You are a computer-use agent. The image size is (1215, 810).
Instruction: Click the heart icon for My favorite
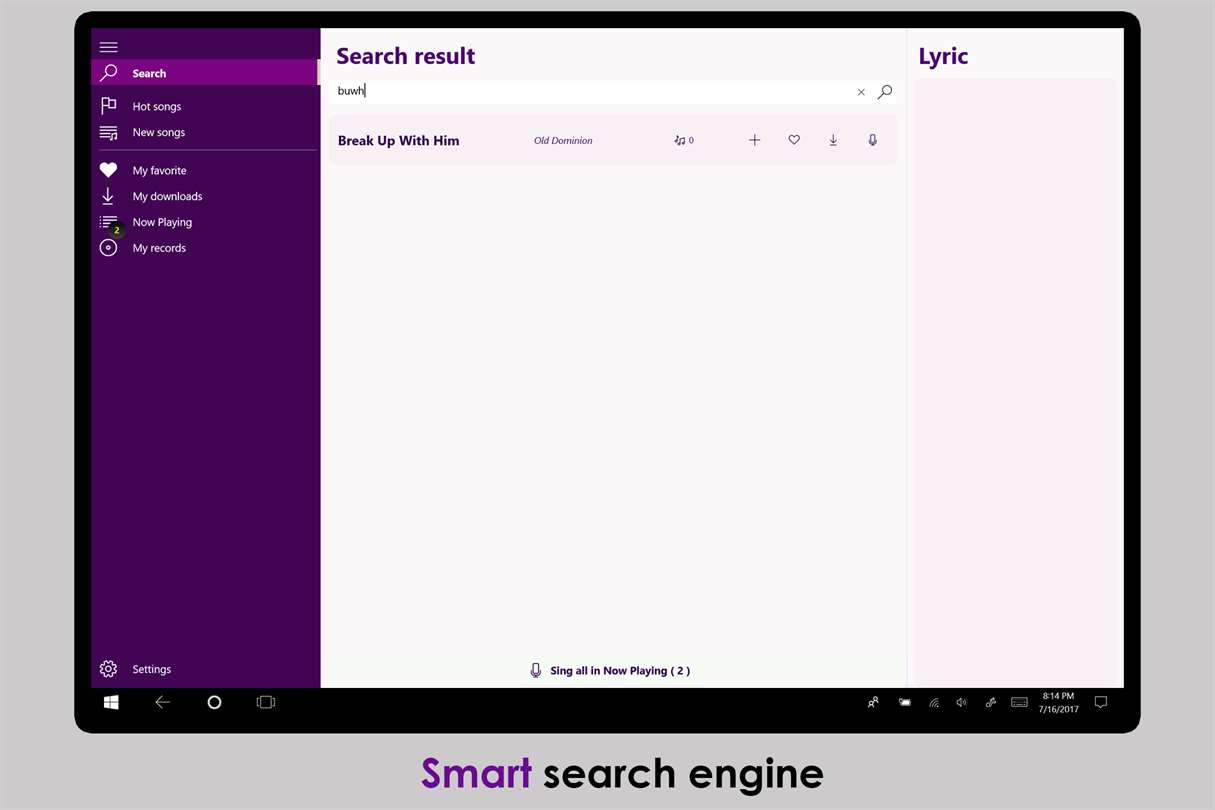(108, 170)
